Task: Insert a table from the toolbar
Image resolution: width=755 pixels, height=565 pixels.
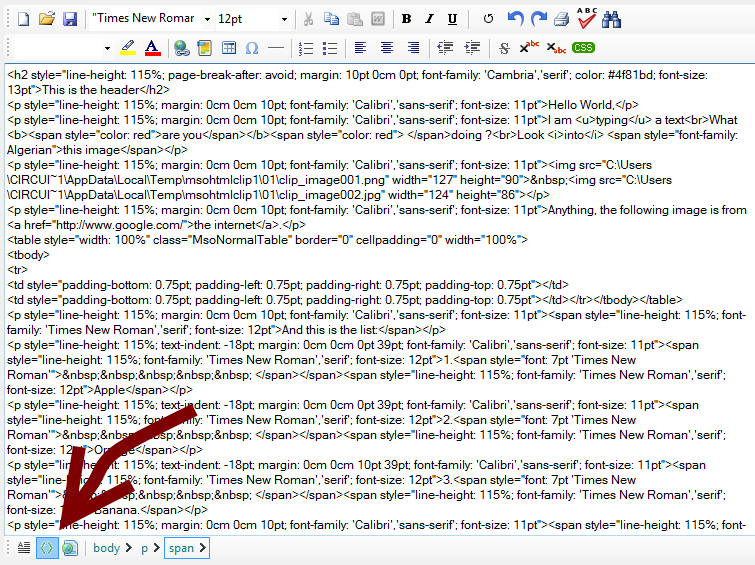Action: (x=229, y=48)
